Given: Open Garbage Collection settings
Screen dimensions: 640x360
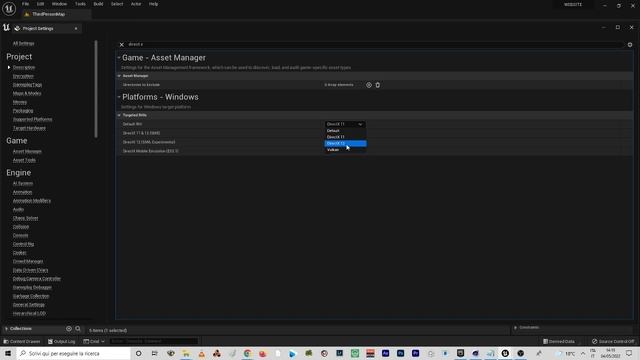Looking at the screenshot, I should (x=31, y=296).
